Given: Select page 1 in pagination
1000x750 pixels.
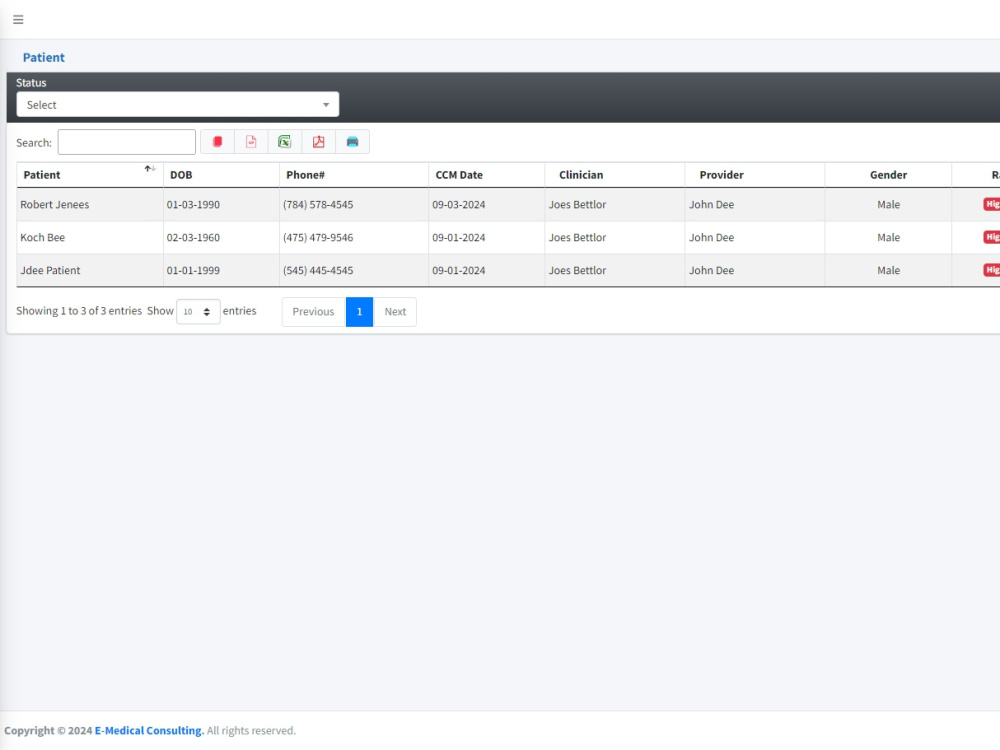Looking at the screenshot, I should pos(359,312).
